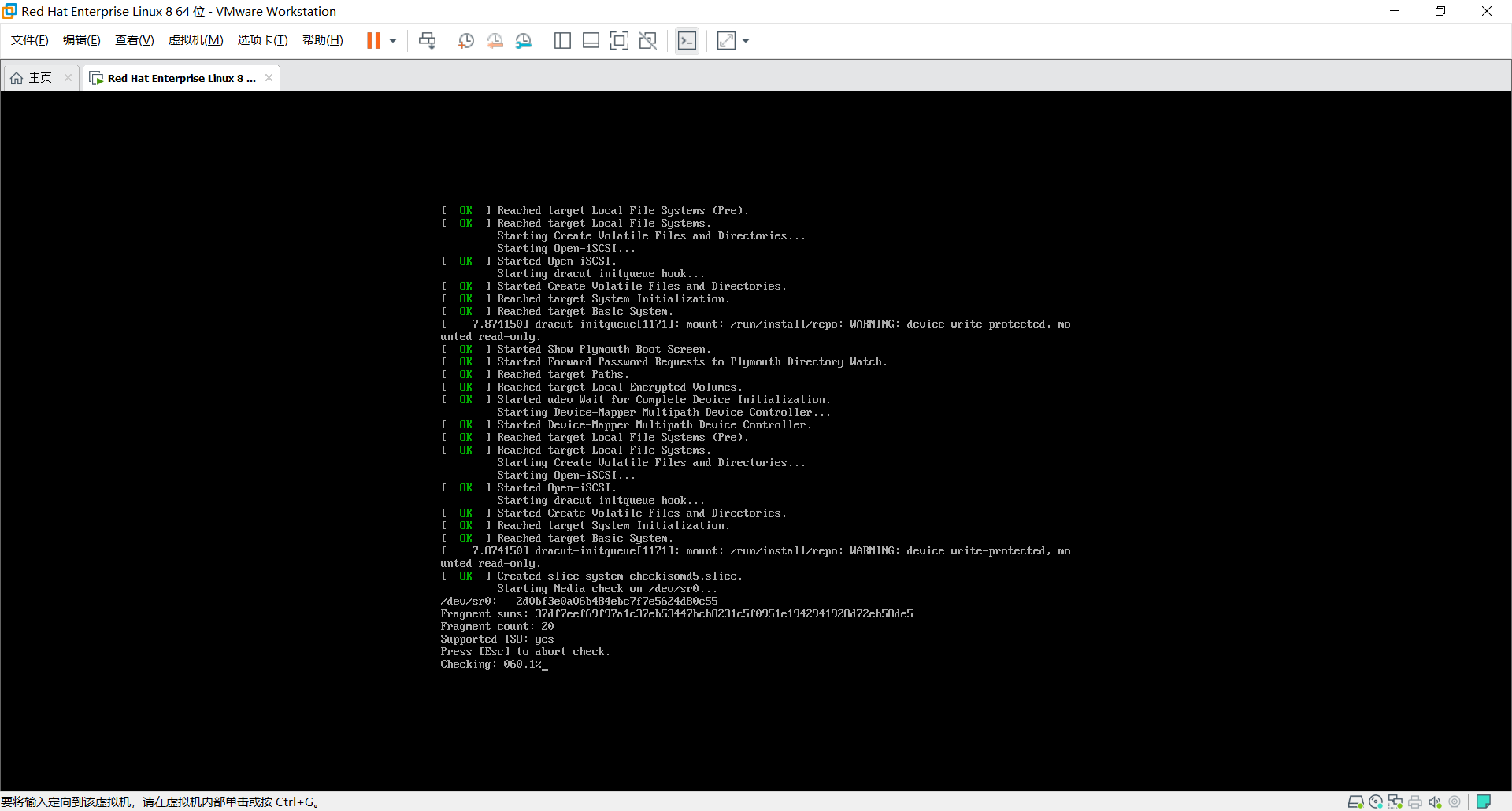Close the Red Hat Enterprise Linux 8 tab
Screen dimensions: 1512x811
(x=269, y=77)
